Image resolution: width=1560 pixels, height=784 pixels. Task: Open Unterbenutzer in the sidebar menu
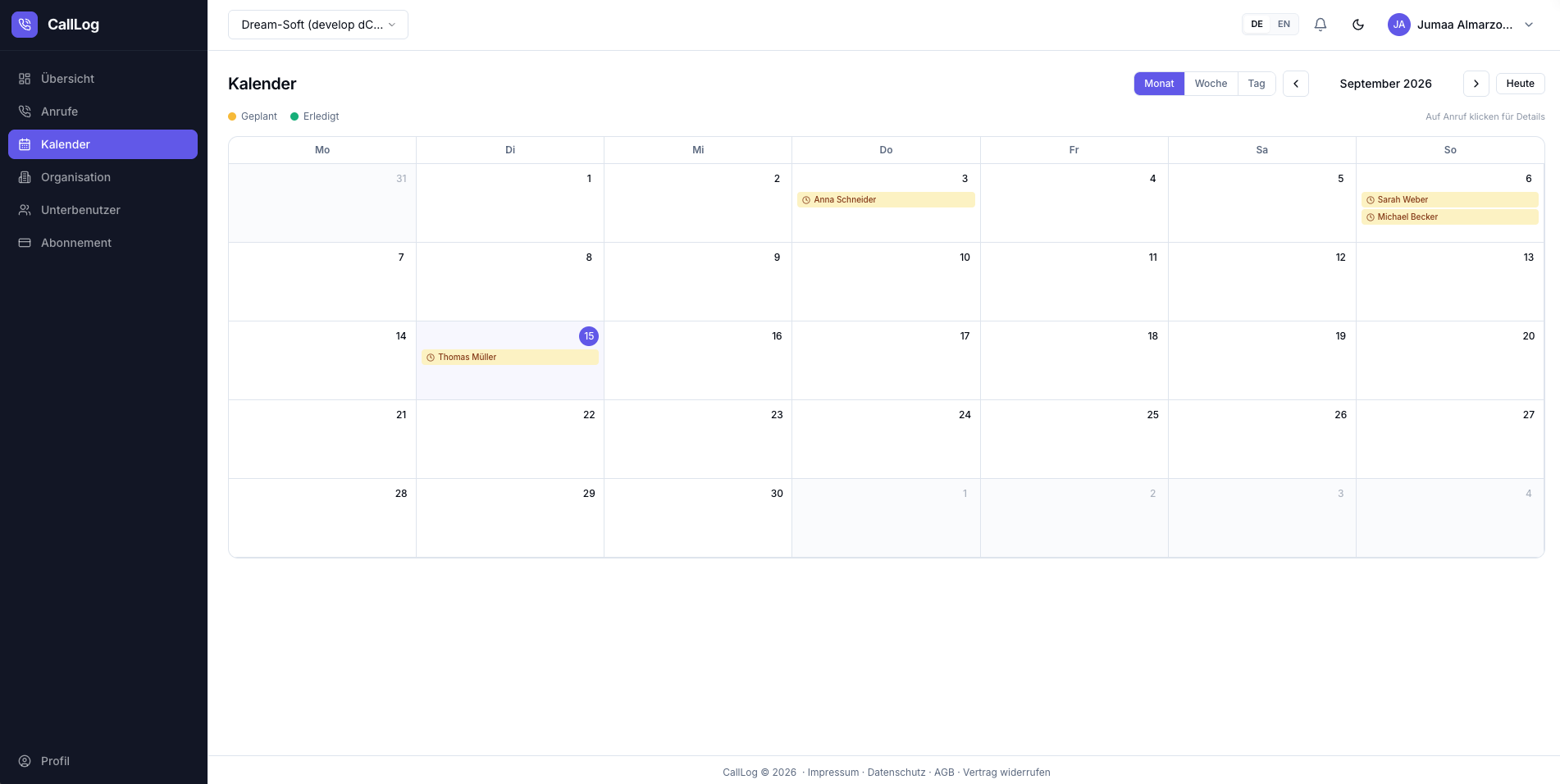[103, 210]
